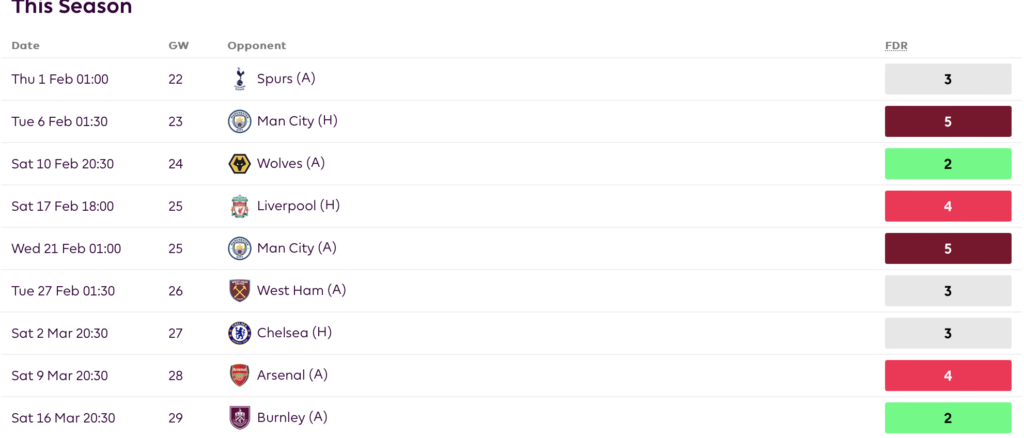The width and height of the screenshot is (1024, 438).
Task: Click the red FDR 4 box for Arsenal
Action: 948,375
